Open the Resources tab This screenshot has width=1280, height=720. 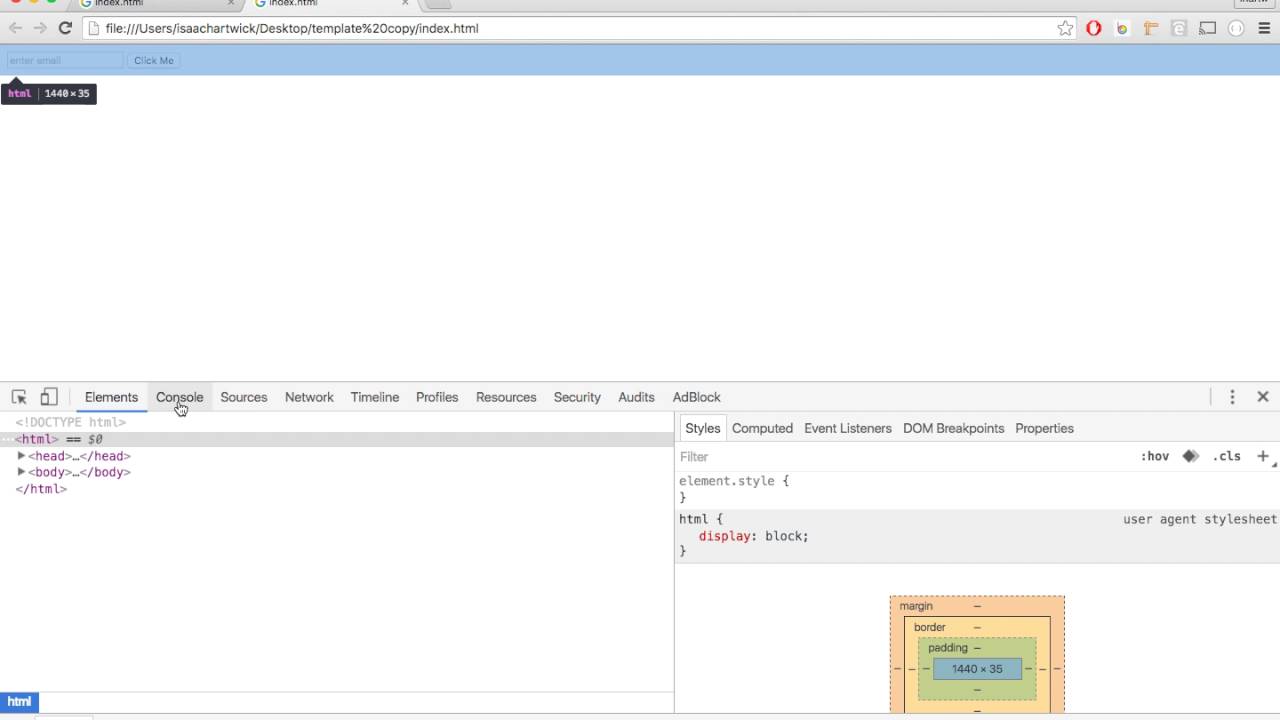[x=506, y=397]
